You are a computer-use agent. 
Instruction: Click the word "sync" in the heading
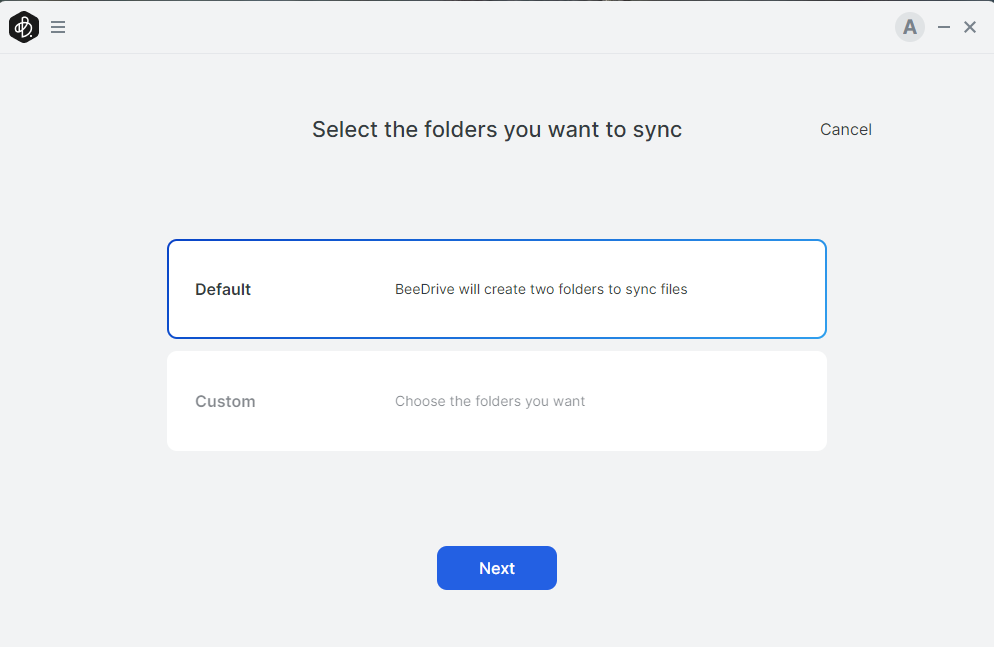click(x=657, y=129)
